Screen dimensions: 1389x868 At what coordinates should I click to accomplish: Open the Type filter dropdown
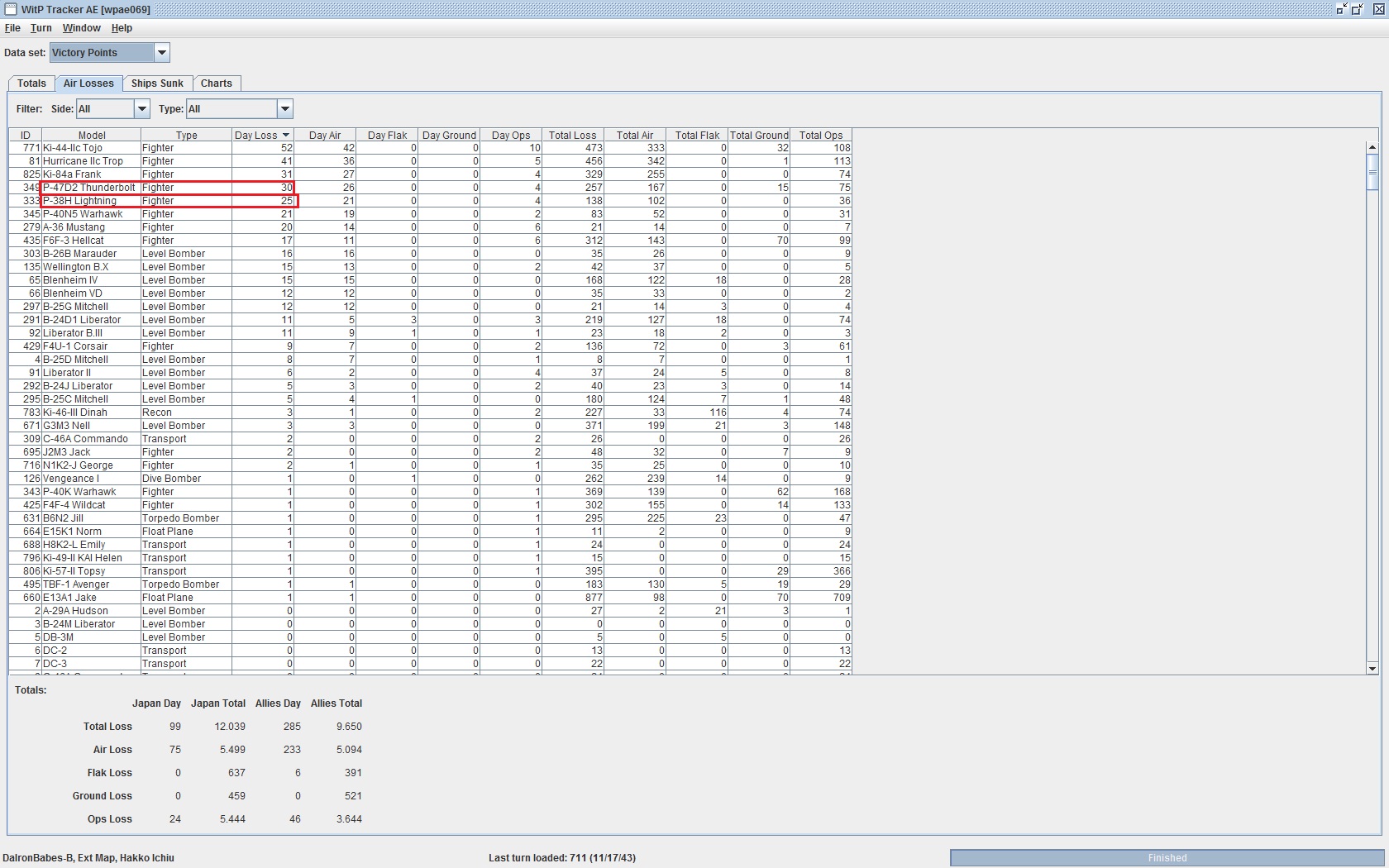point(285,109)
